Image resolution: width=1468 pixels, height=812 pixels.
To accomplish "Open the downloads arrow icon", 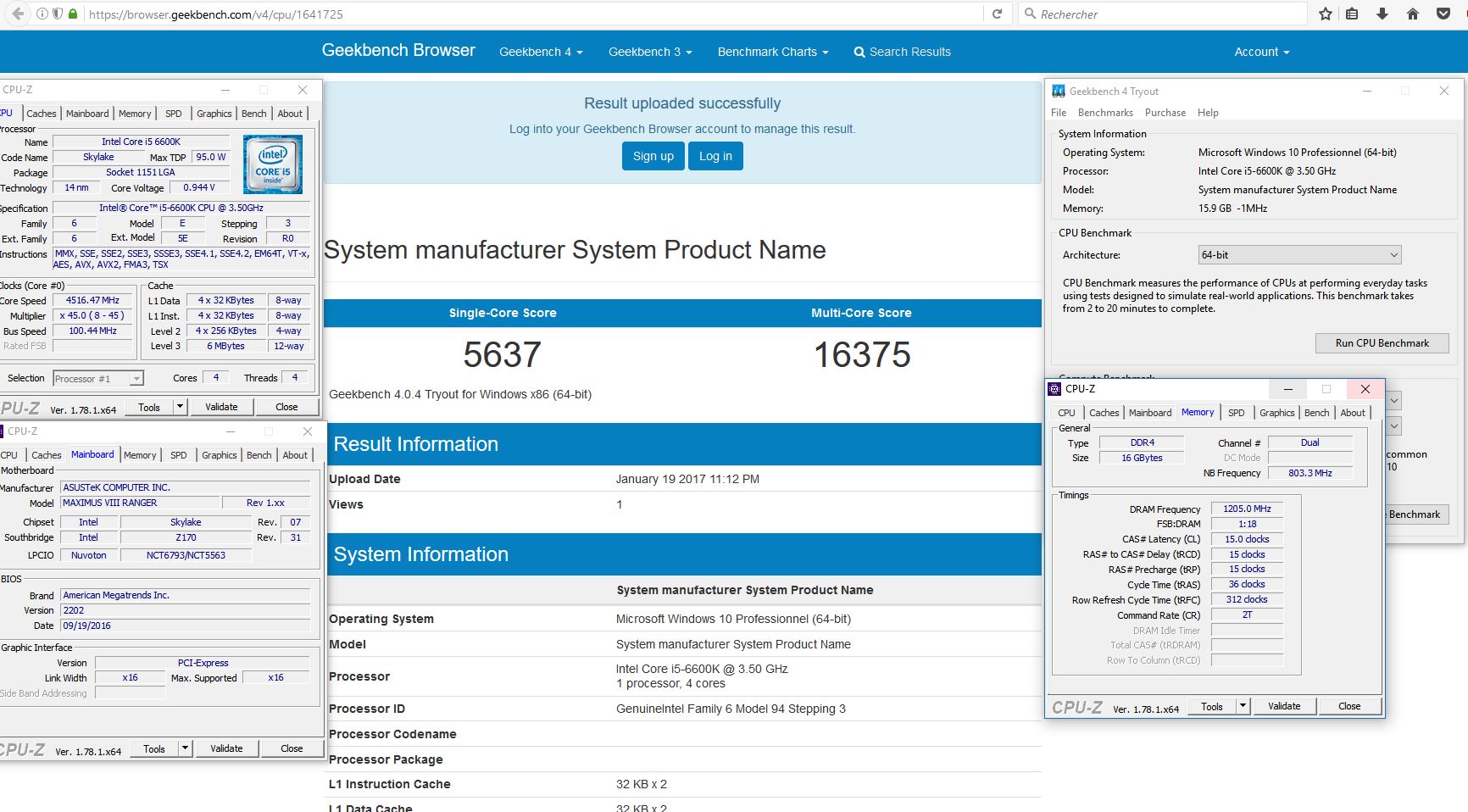I will click(1382, 14).
